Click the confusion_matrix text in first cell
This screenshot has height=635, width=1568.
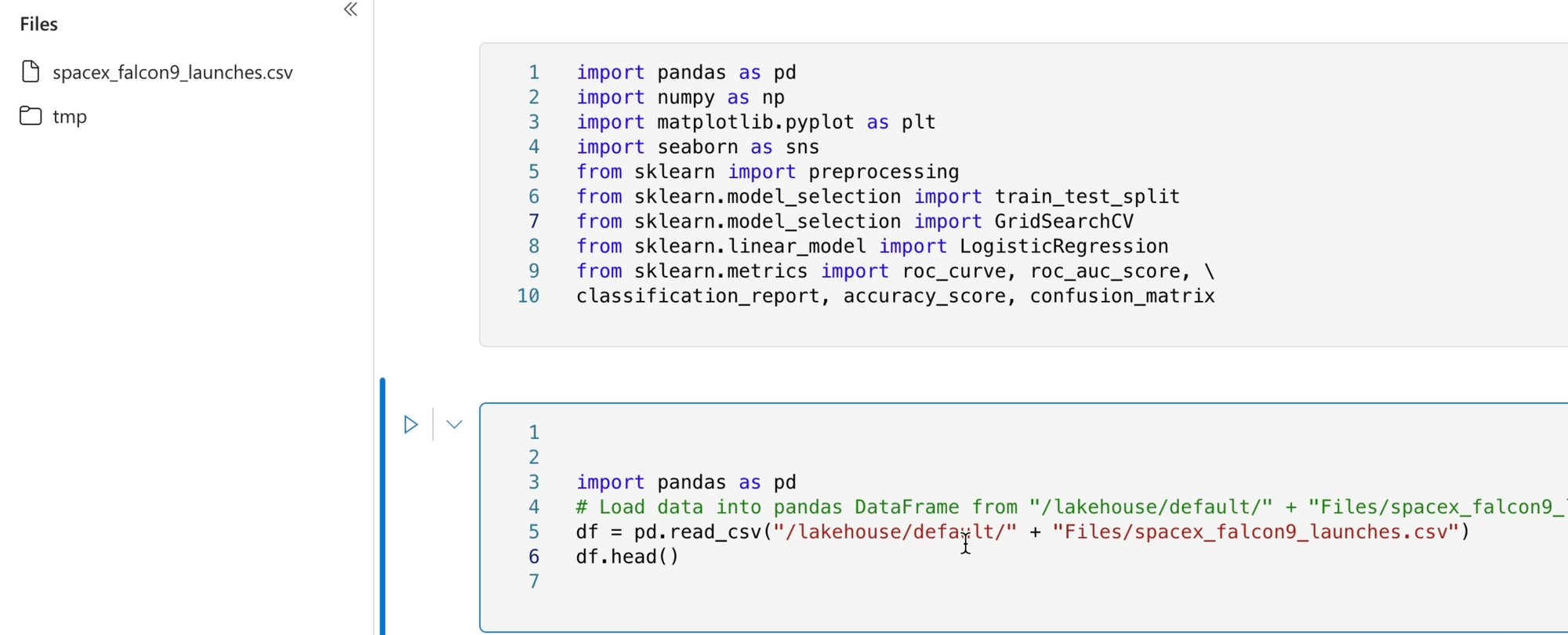pos(1122,296)
